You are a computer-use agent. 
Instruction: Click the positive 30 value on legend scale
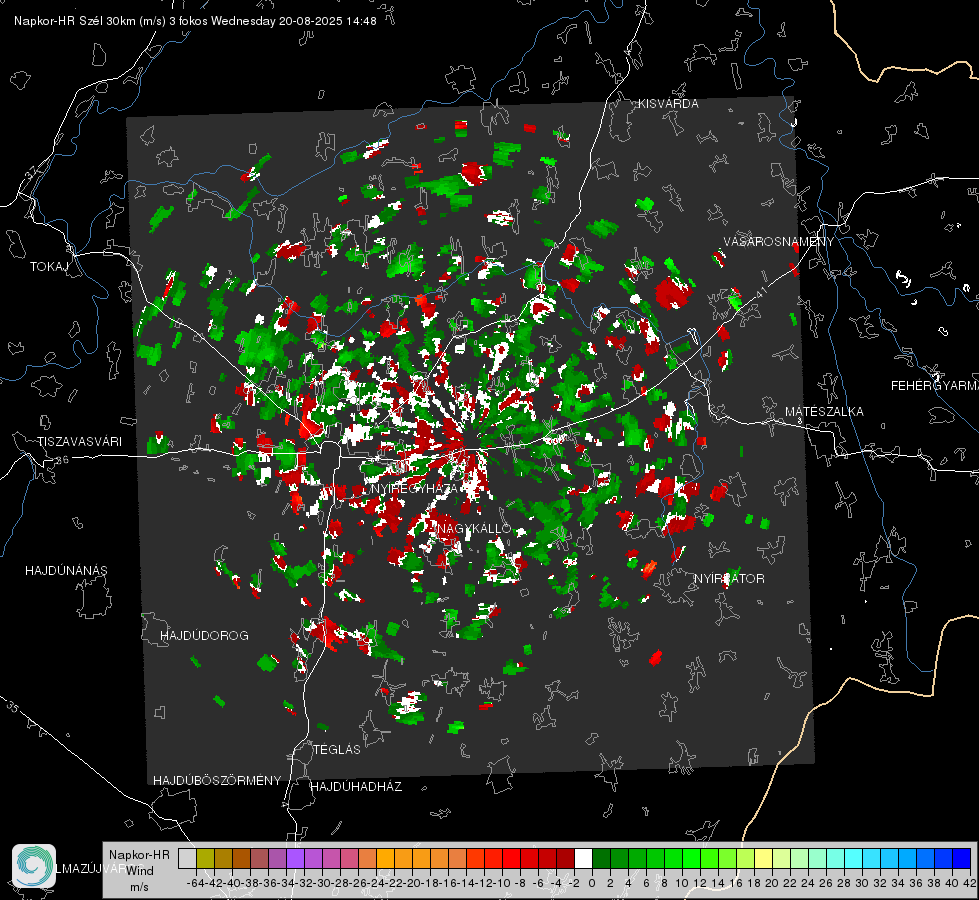(x=862, y=883)
